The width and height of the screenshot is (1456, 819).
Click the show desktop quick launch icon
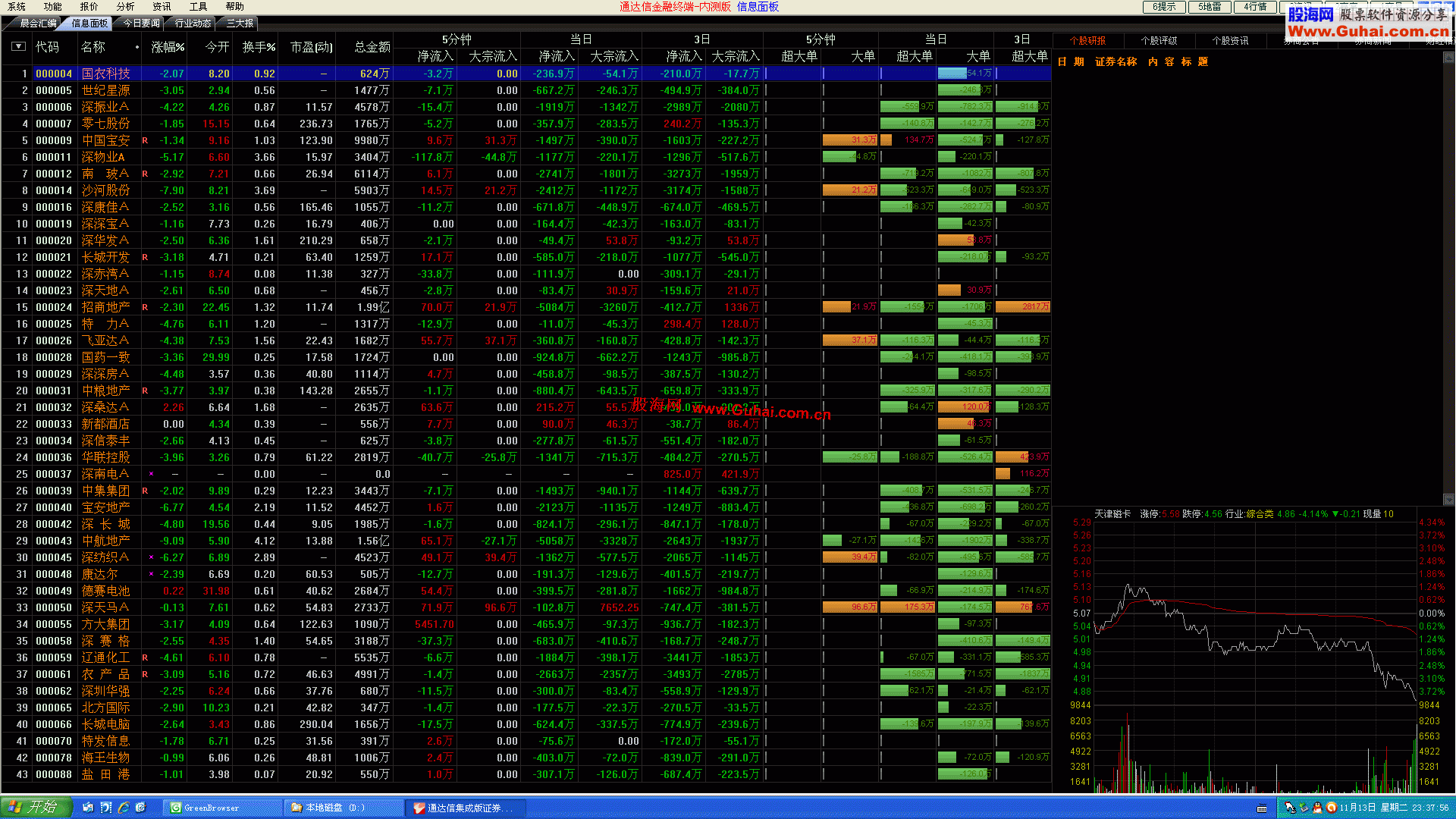(x=88, y=808)
